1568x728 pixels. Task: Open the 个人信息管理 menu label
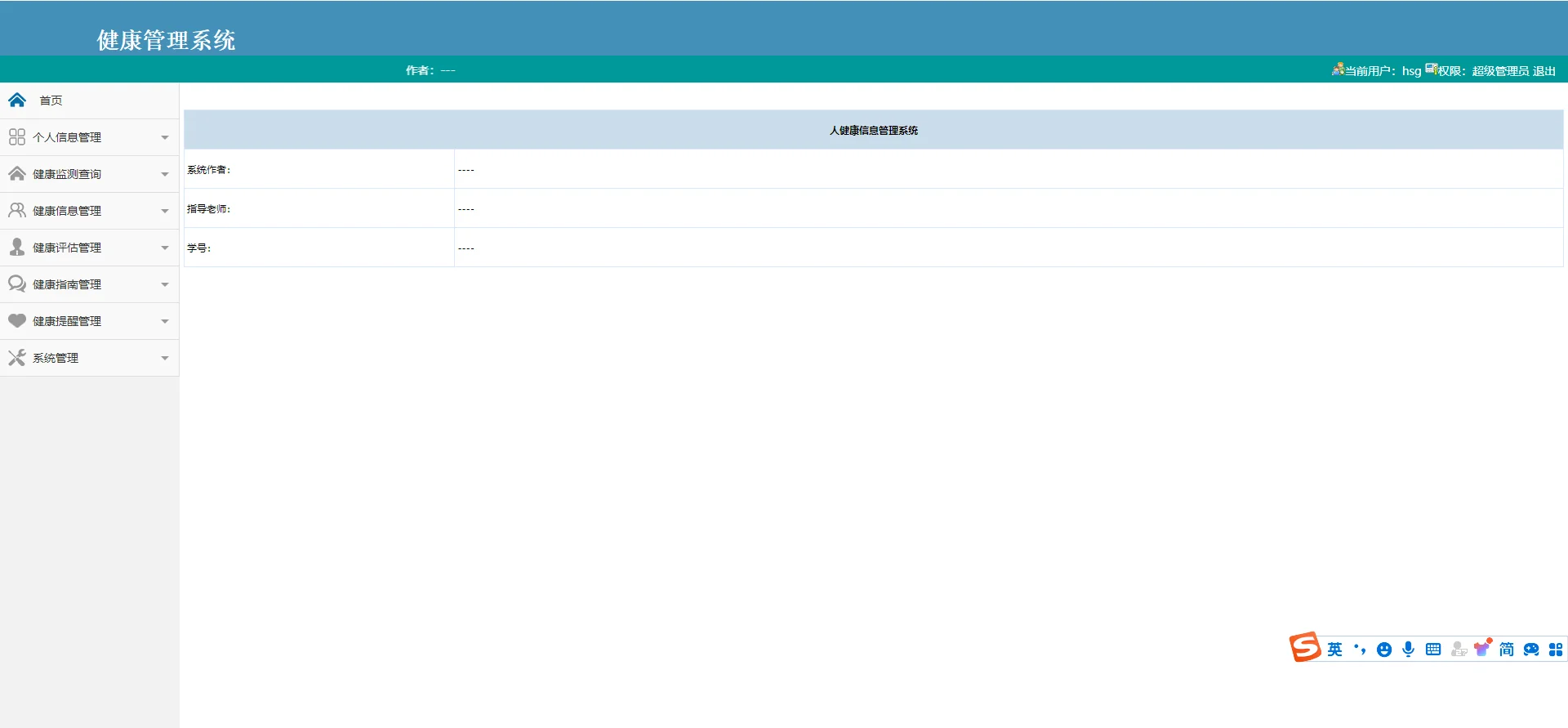click(x=67, y=137)
